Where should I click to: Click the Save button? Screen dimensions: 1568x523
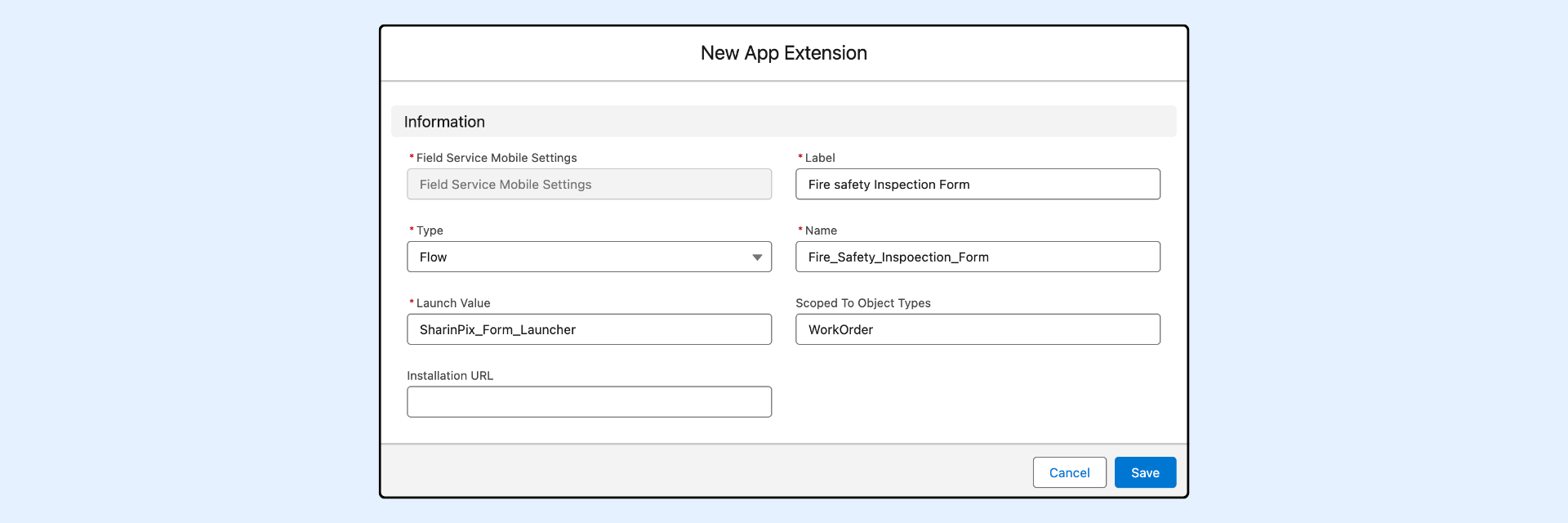(x=1144, y=472)
